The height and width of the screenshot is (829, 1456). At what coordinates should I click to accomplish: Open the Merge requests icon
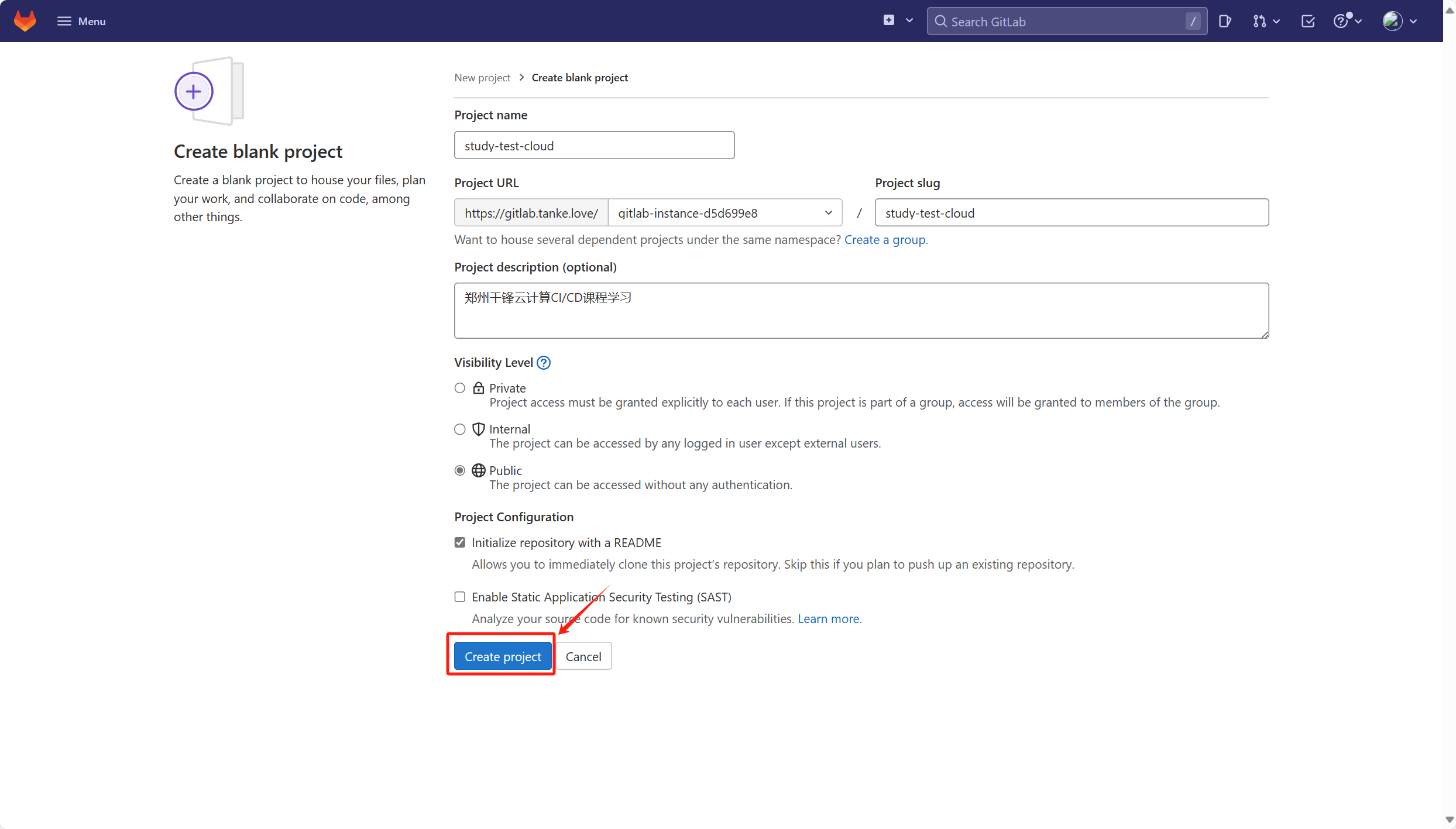[1259, 22]
